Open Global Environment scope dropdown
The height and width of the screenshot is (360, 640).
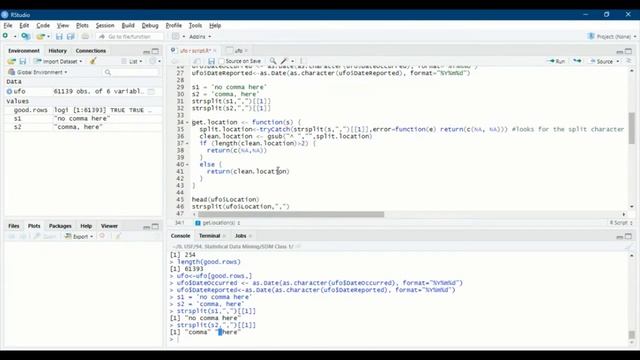(x=38, y=72)
